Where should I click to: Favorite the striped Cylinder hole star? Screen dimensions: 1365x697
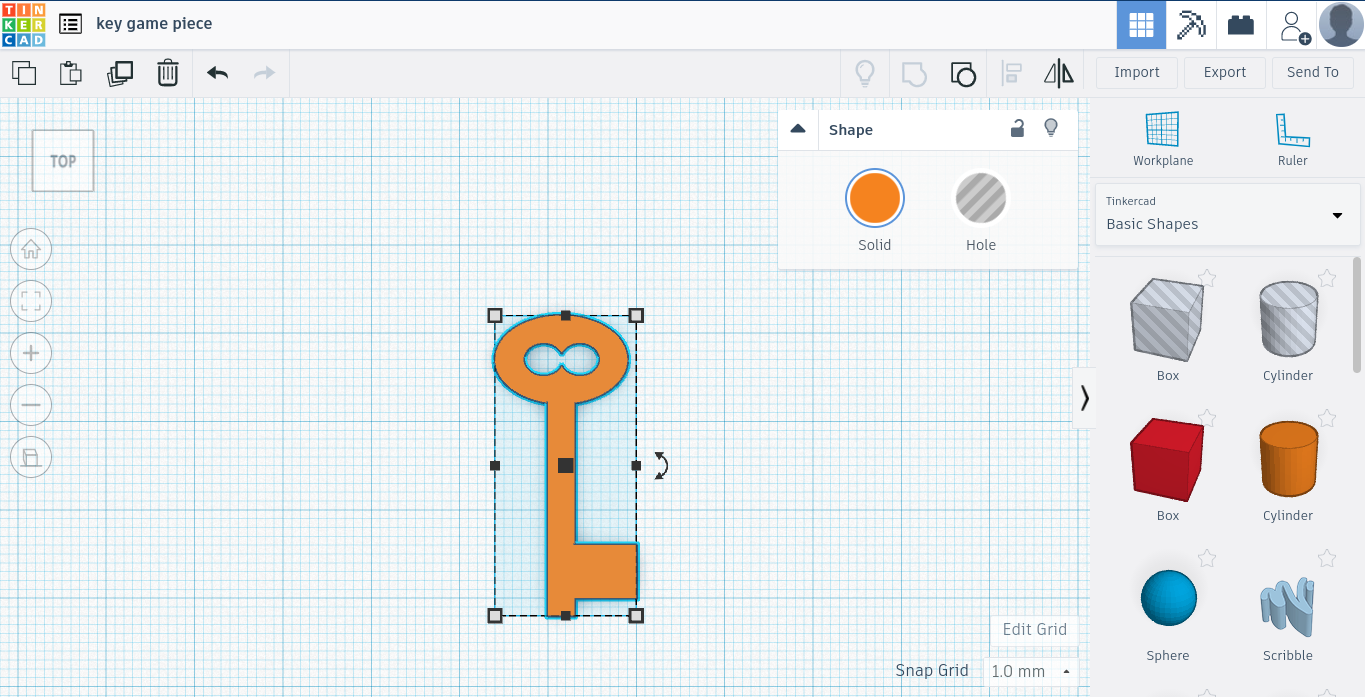tap(1327, 278)
